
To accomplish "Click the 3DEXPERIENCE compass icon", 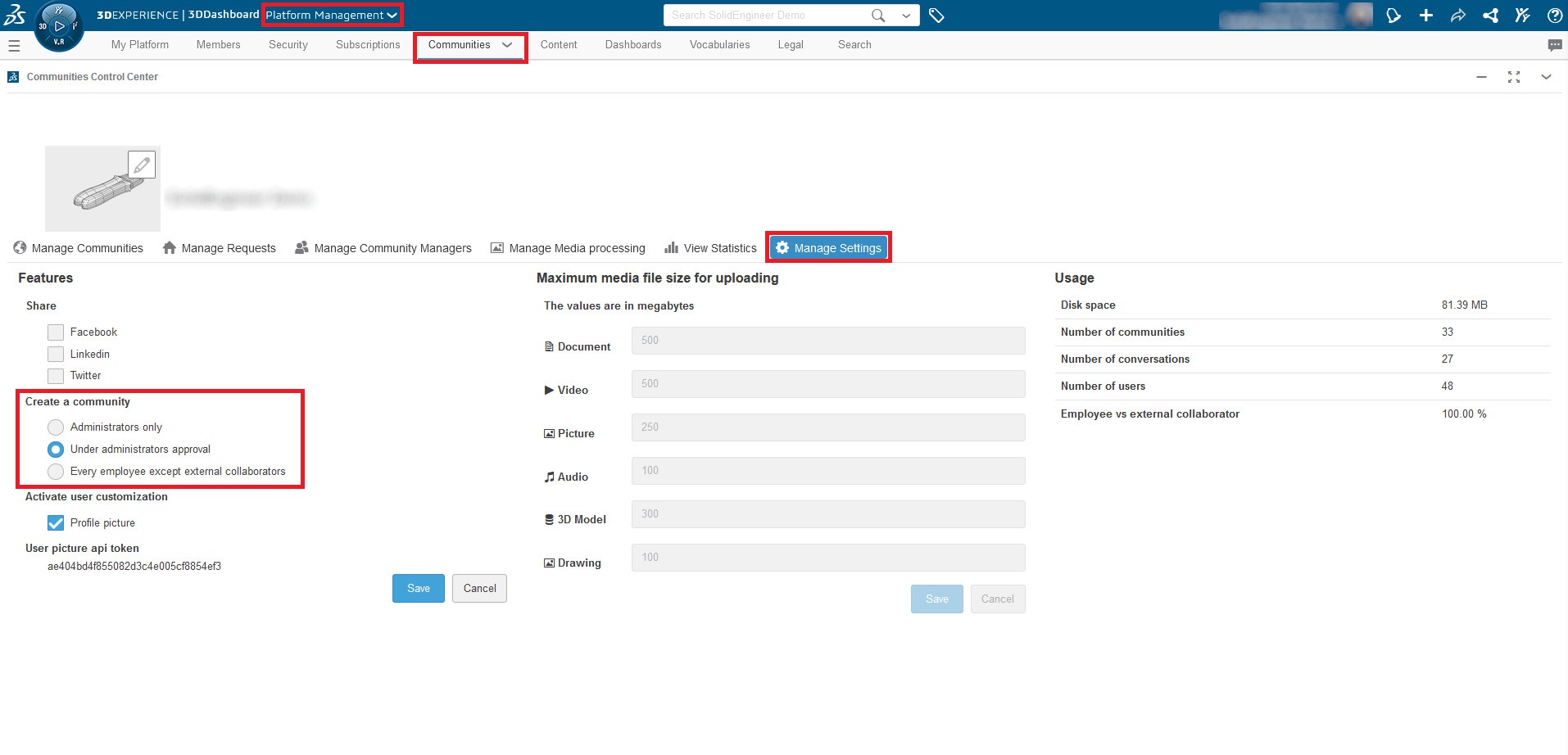I will click(x=58, y=26).
